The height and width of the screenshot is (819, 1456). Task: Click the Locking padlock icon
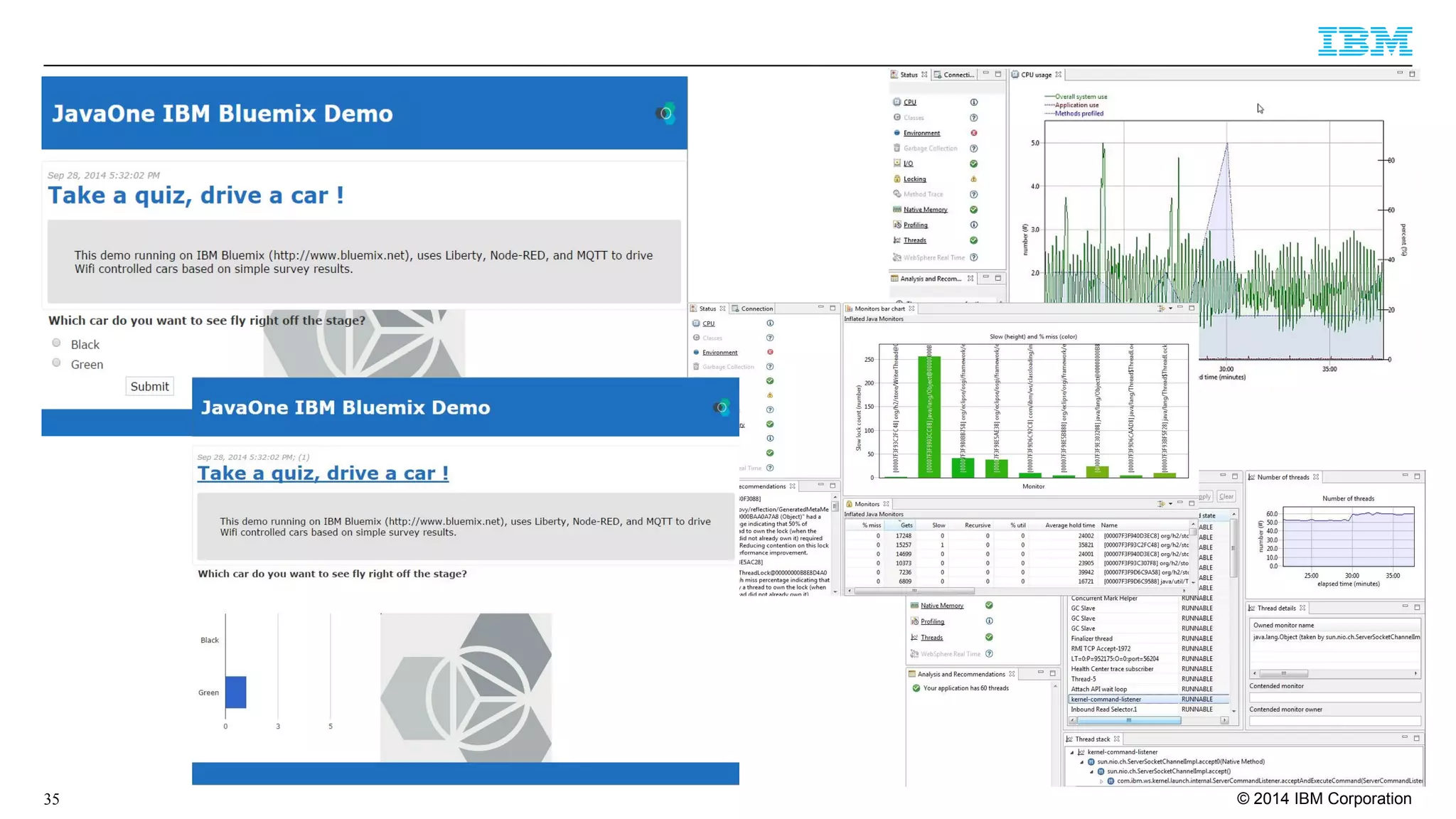(x=896, y=179)
